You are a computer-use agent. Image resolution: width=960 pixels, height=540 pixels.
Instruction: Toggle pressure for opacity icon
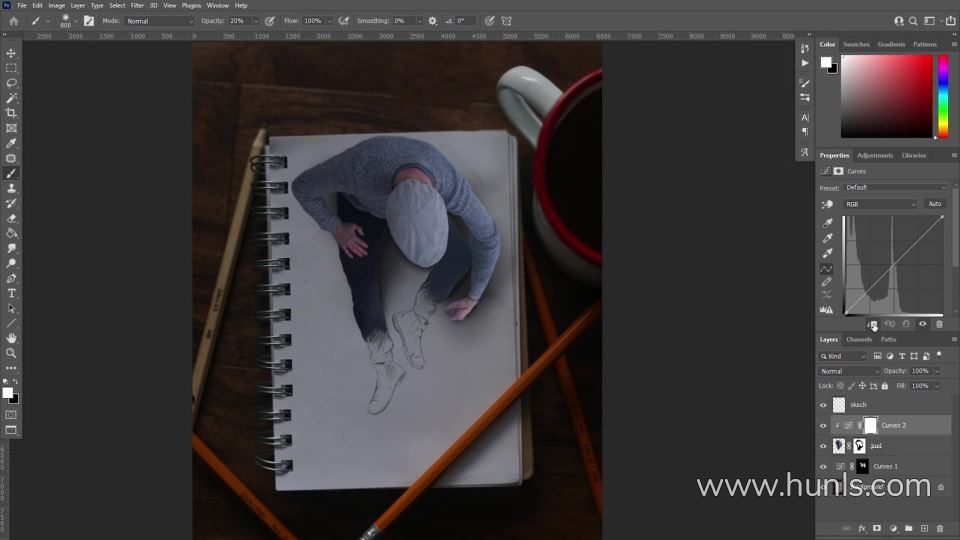270,21
